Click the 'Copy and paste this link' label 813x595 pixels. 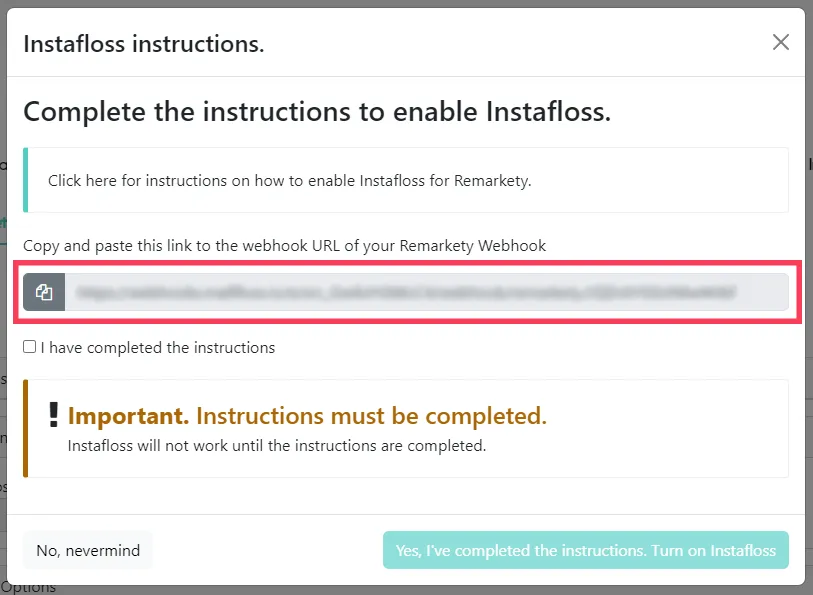click(x=285, y=246)
